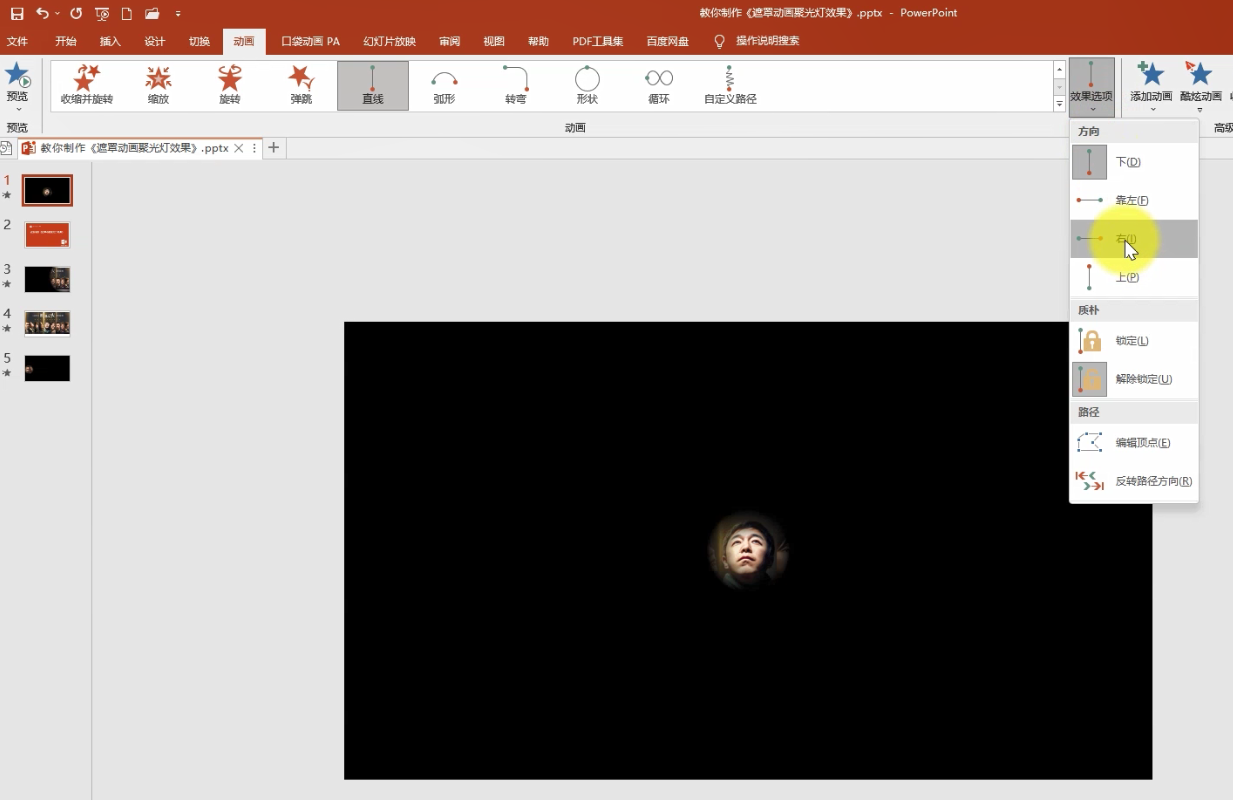Select the 转弯 turn motion path
Screen dimensions: 1233x800
515,84
